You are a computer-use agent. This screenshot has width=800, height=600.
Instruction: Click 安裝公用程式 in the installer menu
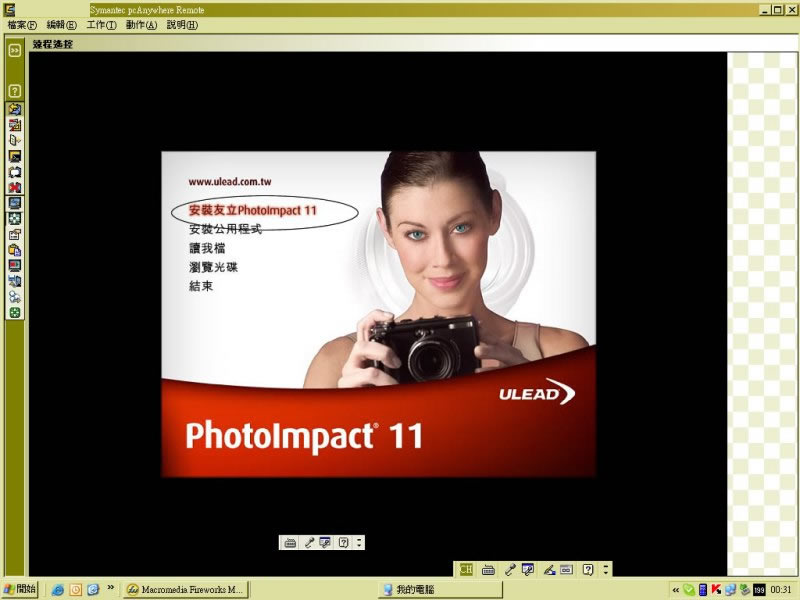[x=226, y=229]
